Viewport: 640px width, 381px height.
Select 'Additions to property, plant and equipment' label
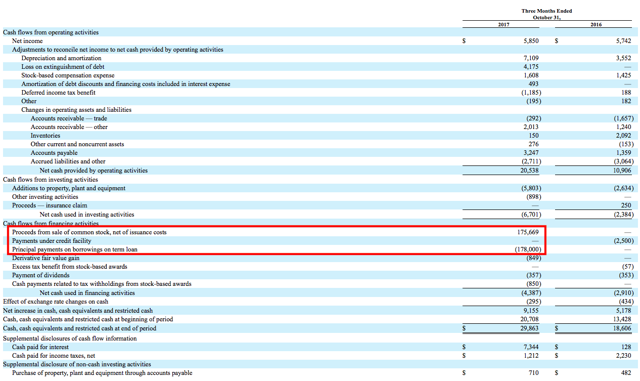click(x=69, y=188)
